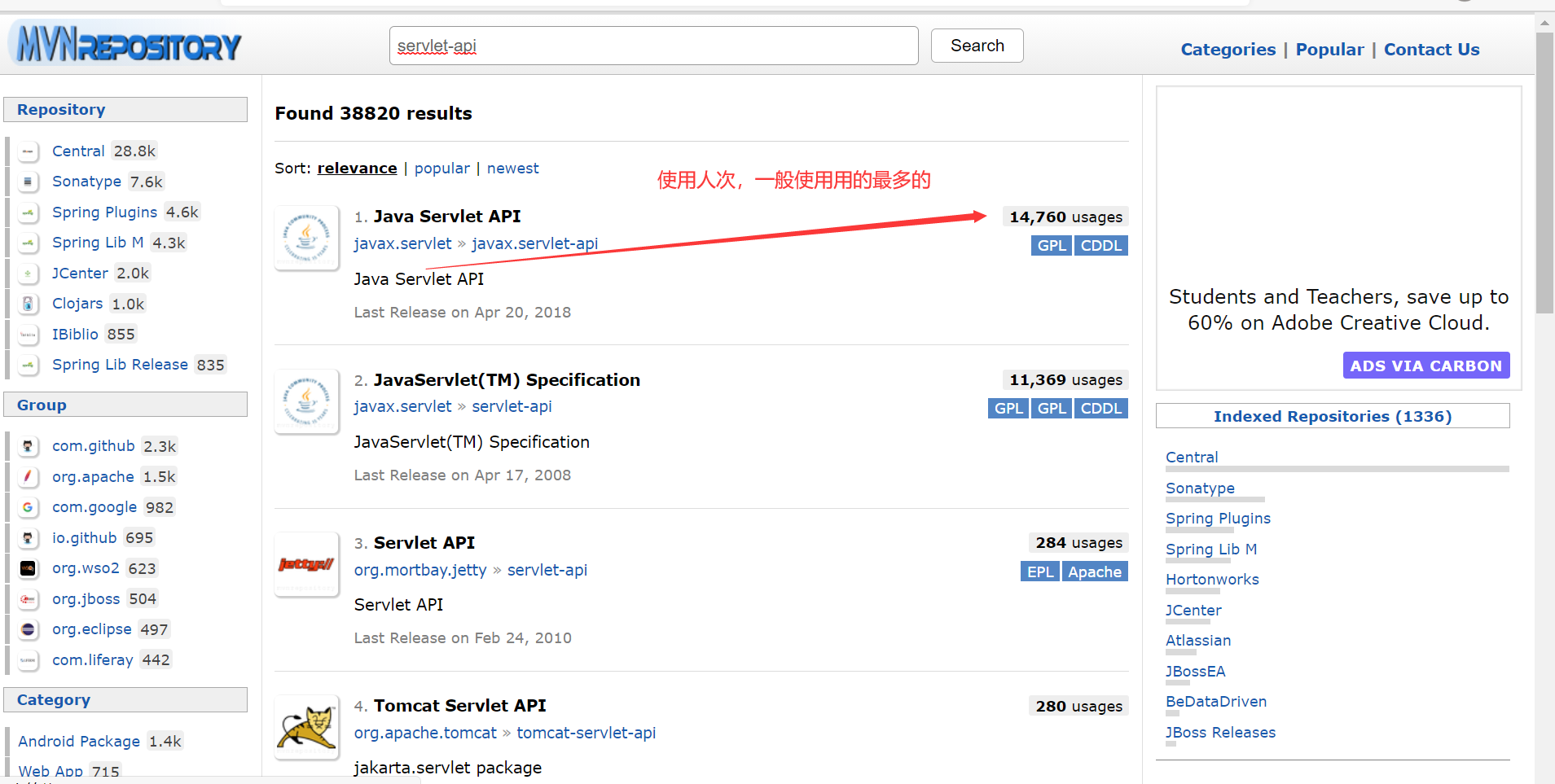Open the javax.servlet group link under JavaServlet(TM) Specification

pyautogui.click(x=402, y=406)
